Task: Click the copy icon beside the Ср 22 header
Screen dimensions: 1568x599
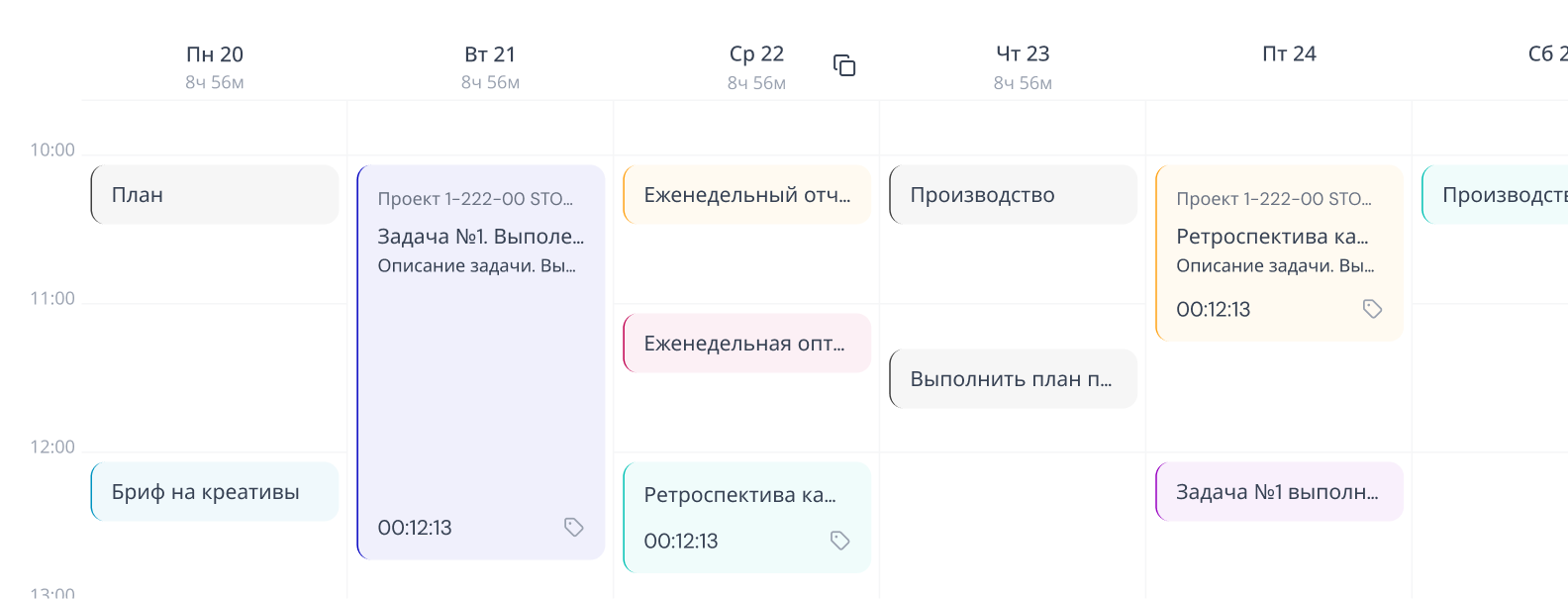Action: (x=844, y=64)
